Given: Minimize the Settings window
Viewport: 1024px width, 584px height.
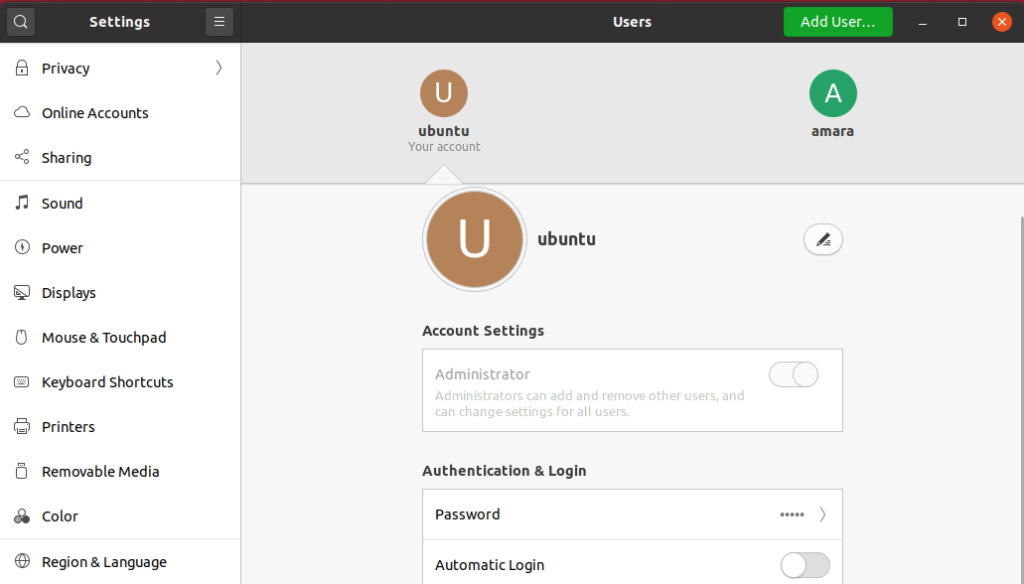Looking at the screenshot, I should (922, 22).
